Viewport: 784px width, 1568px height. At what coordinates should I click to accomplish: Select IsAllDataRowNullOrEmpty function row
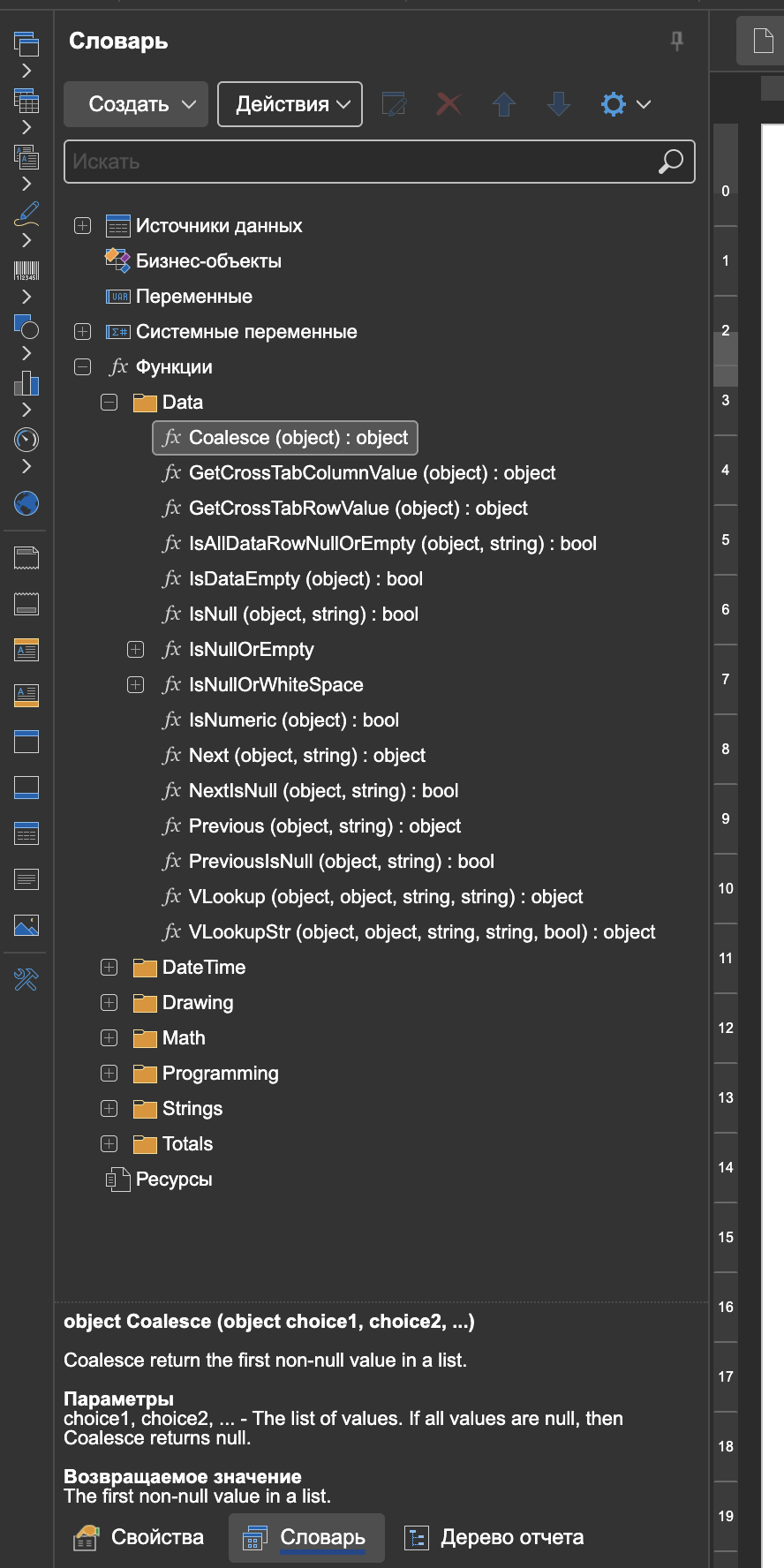click(x=379, y=544)
